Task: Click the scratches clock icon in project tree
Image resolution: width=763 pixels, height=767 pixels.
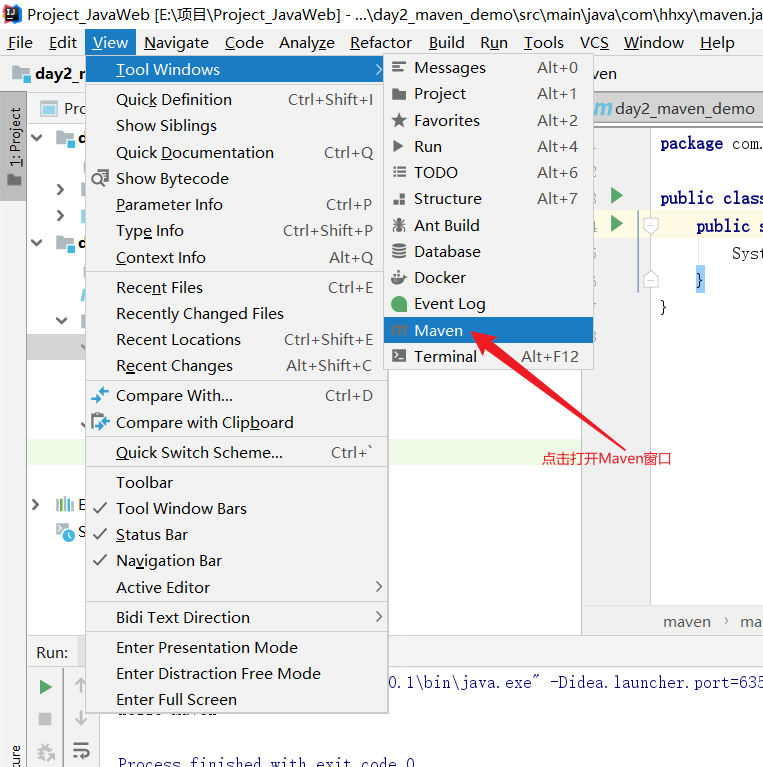Action: click(65, 532)
